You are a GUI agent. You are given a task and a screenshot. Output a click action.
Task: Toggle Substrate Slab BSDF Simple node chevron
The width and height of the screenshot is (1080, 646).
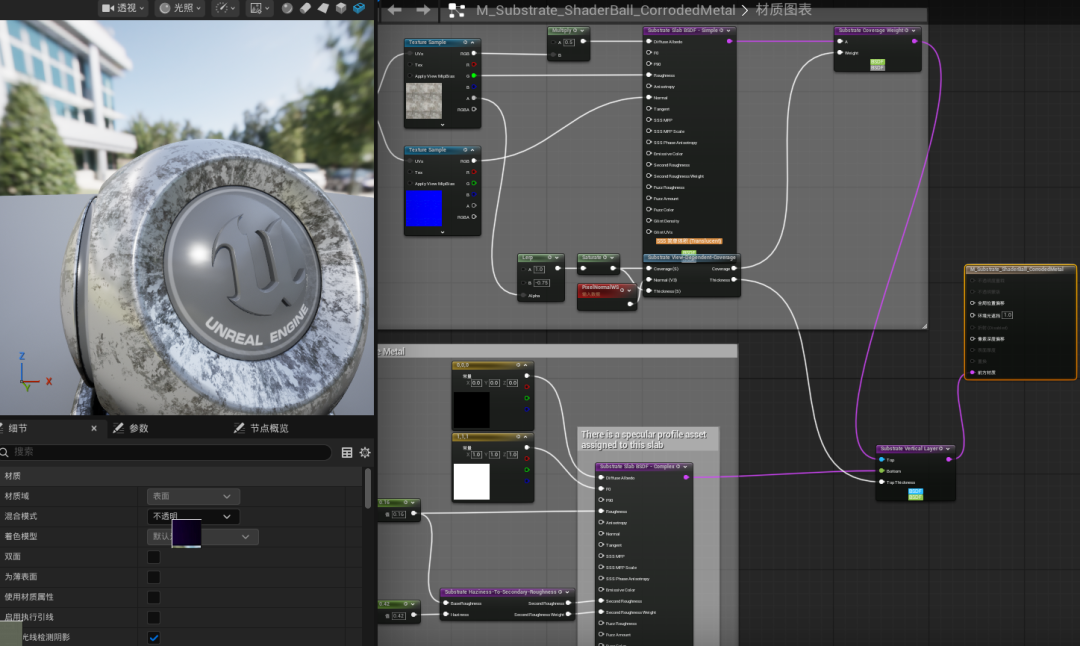click(x=728, y=30)
